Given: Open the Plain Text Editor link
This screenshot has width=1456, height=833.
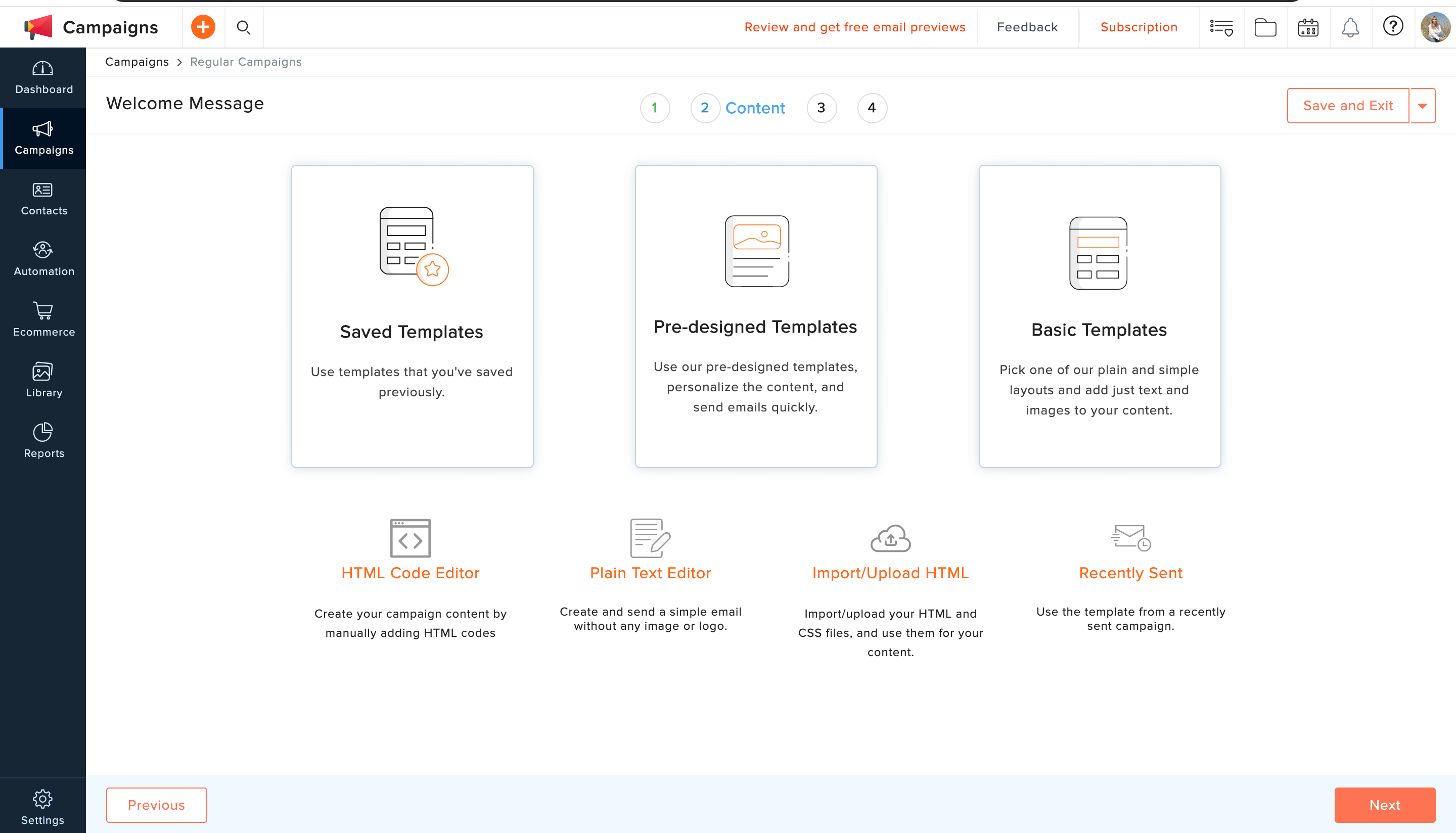Looking at the screenshot, I should coord(650,573).
